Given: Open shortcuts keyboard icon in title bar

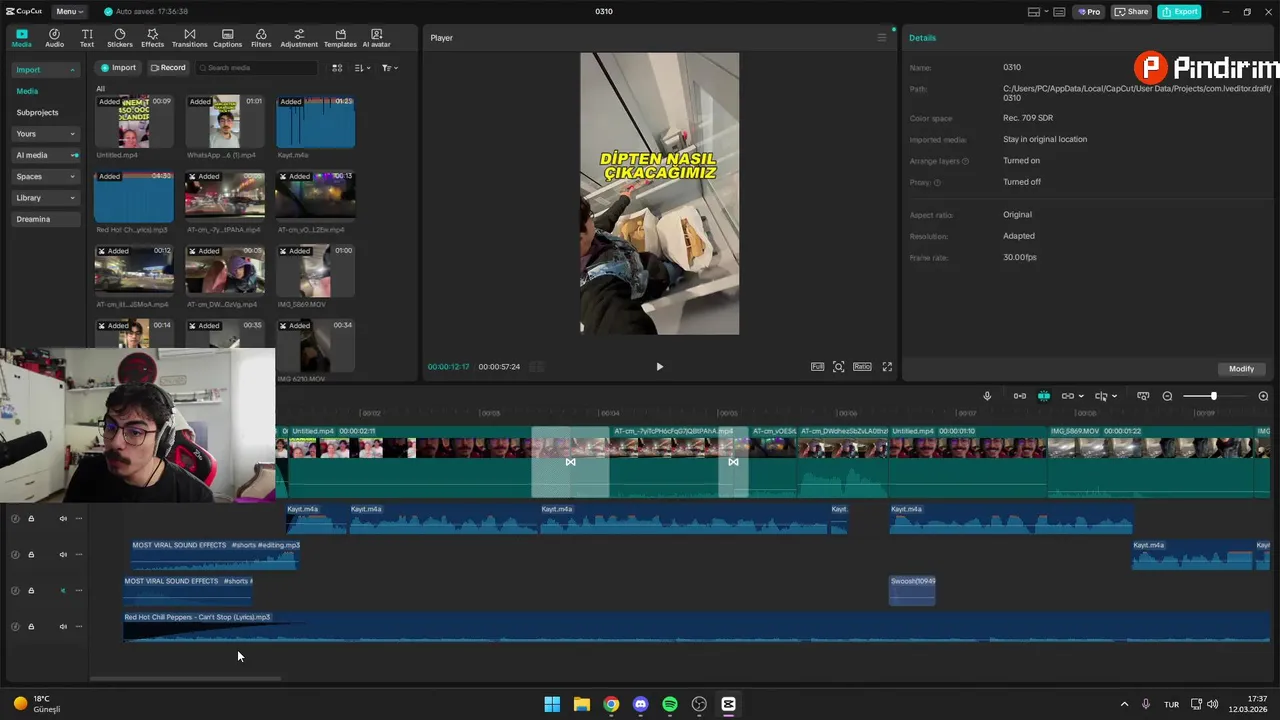Looking at the screenshot, I should 1059,12.
